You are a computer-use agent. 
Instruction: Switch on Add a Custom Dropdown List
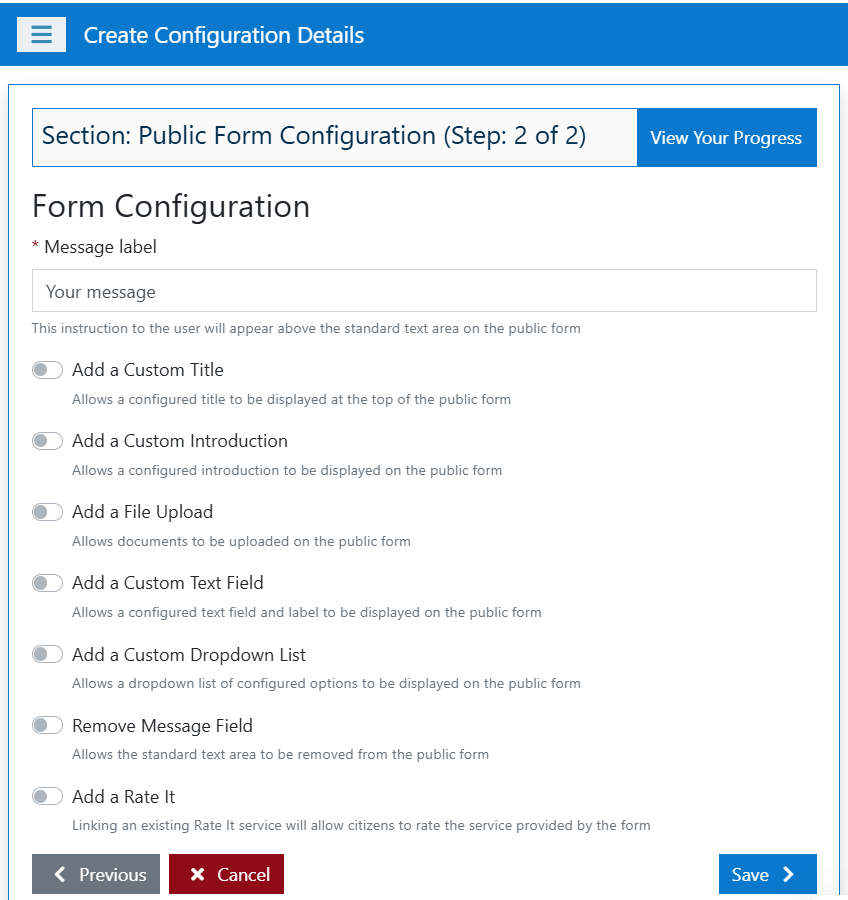coord(48,654)
